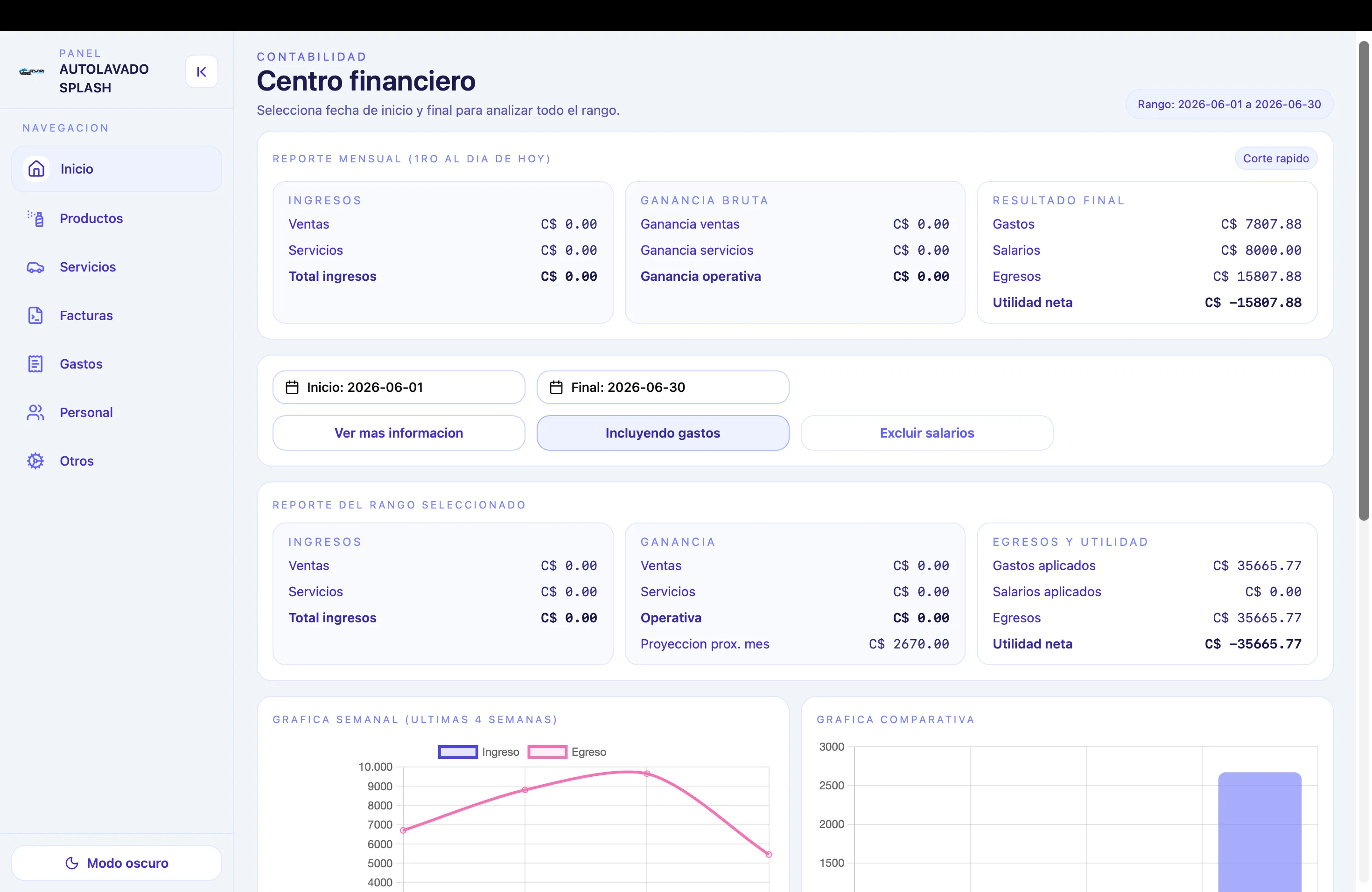Click the Personal users icon

pos(35,412)
